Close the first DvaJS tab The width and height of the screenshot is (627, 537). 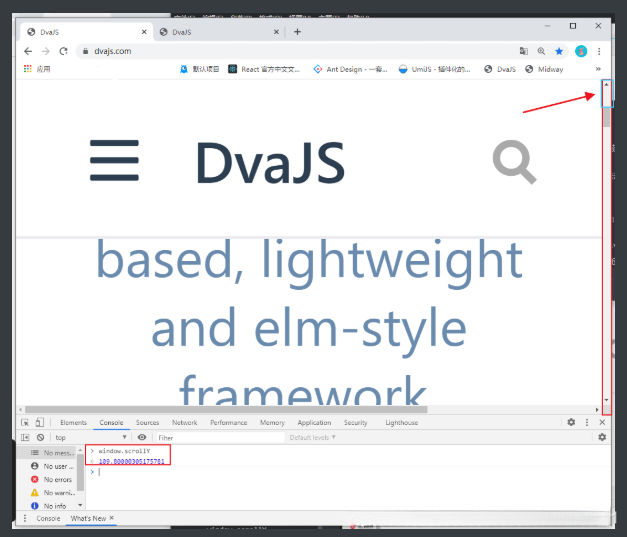point(144,32)
